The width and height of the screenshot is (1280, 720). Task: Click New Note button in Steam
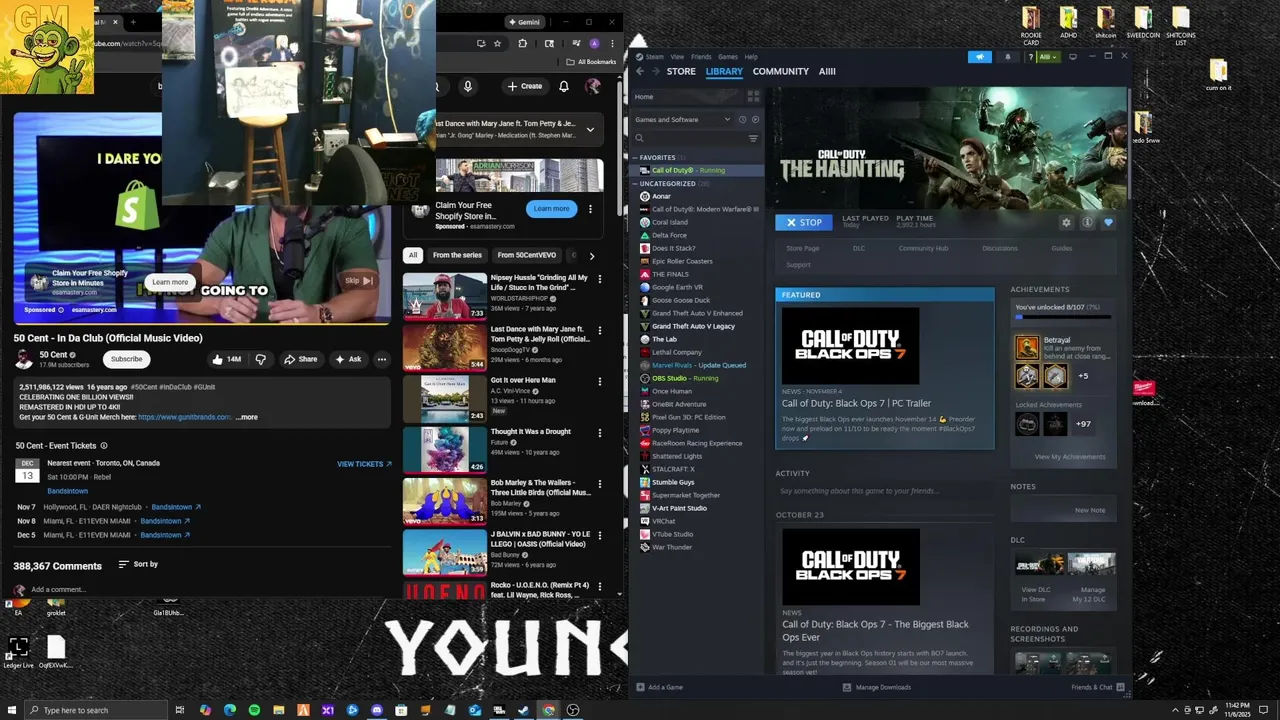1090,510
